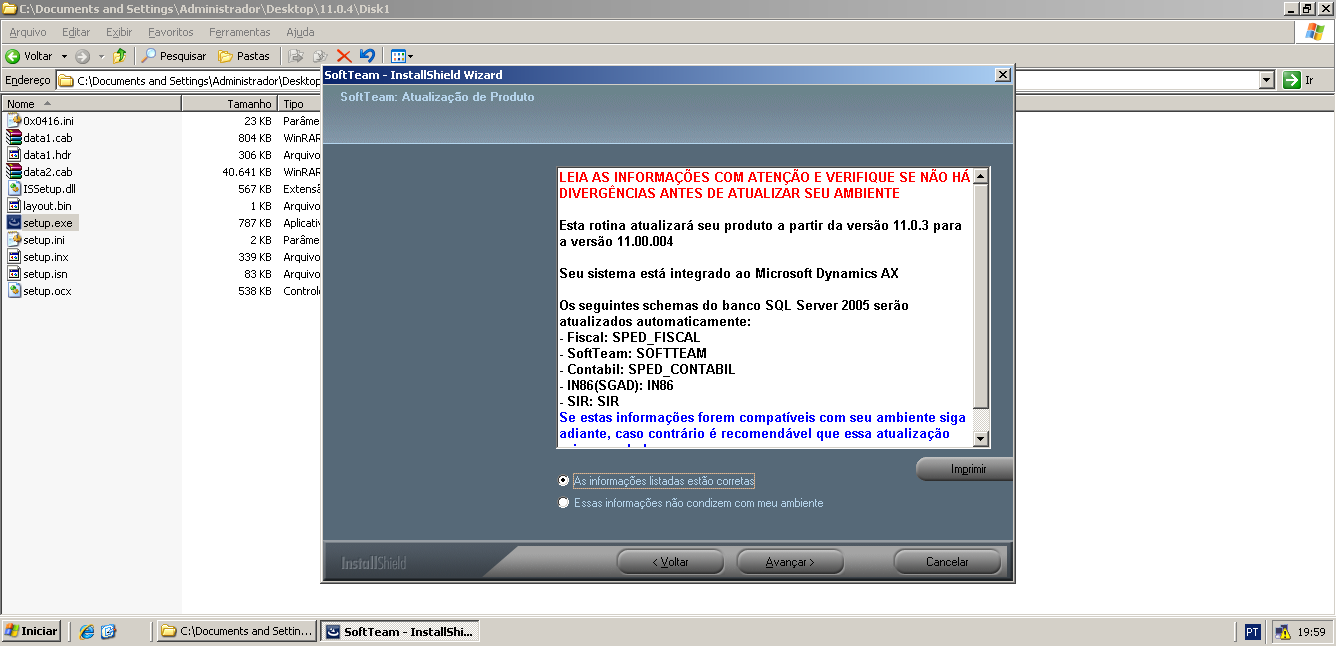Image resolution: width=1336 pixels, height=646 pixels.
Task: Select 'As informações listadas estão corretas' option
Action: 563,481
